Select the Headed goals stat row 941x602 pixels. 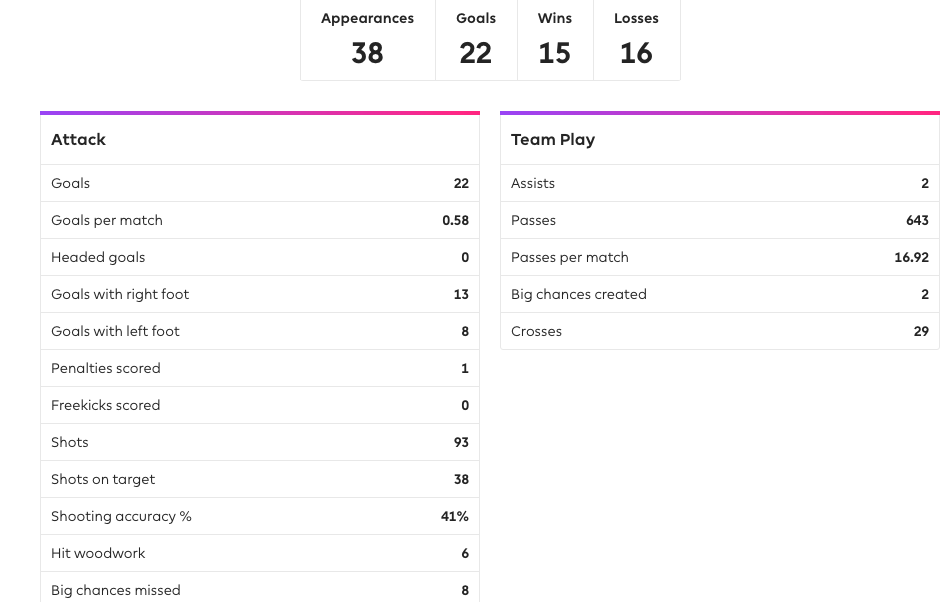pos(259,257)
